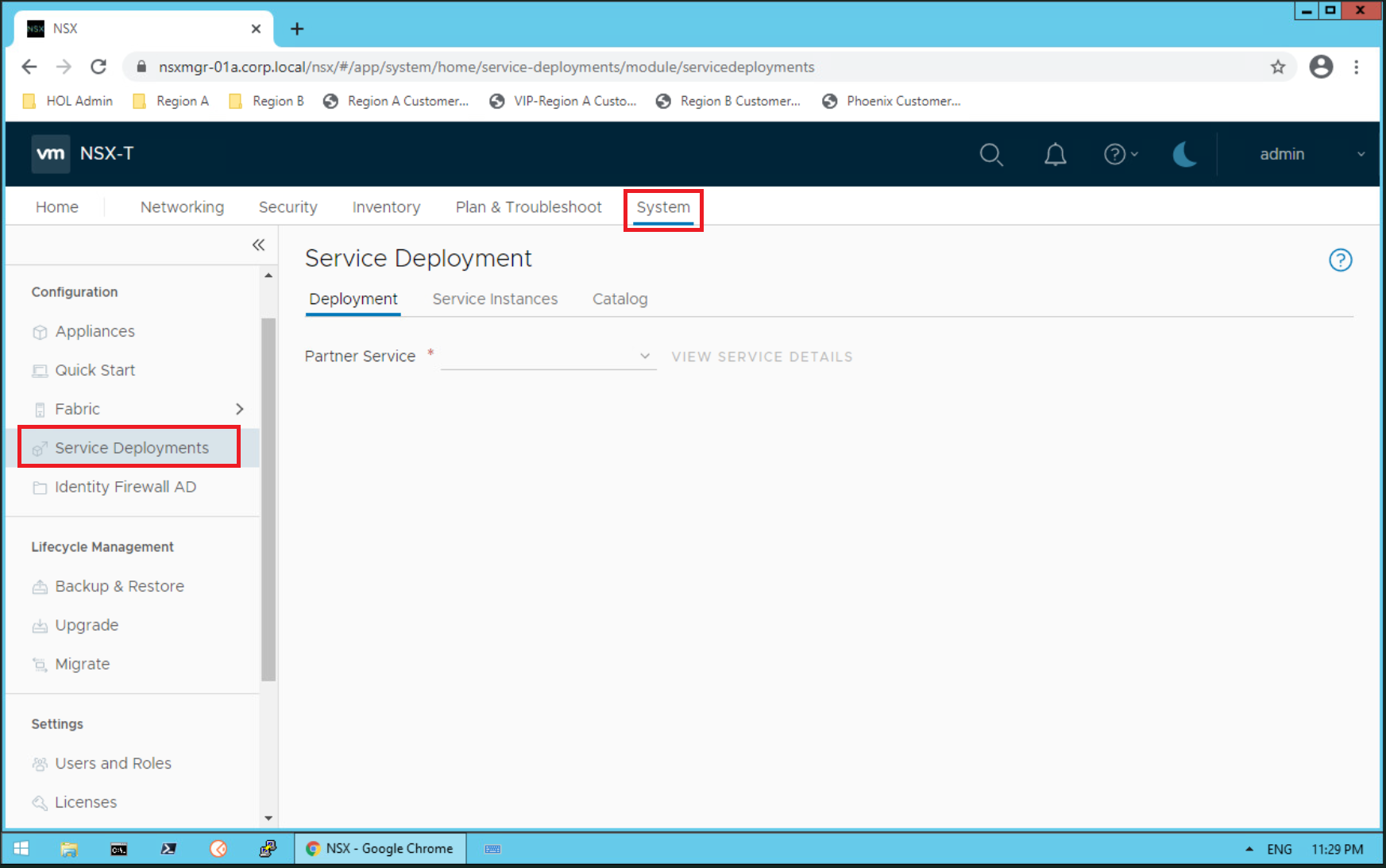
Task: Click the Identity Firewall AD icon
Action: pyautogui.click(x=40, y=488)
